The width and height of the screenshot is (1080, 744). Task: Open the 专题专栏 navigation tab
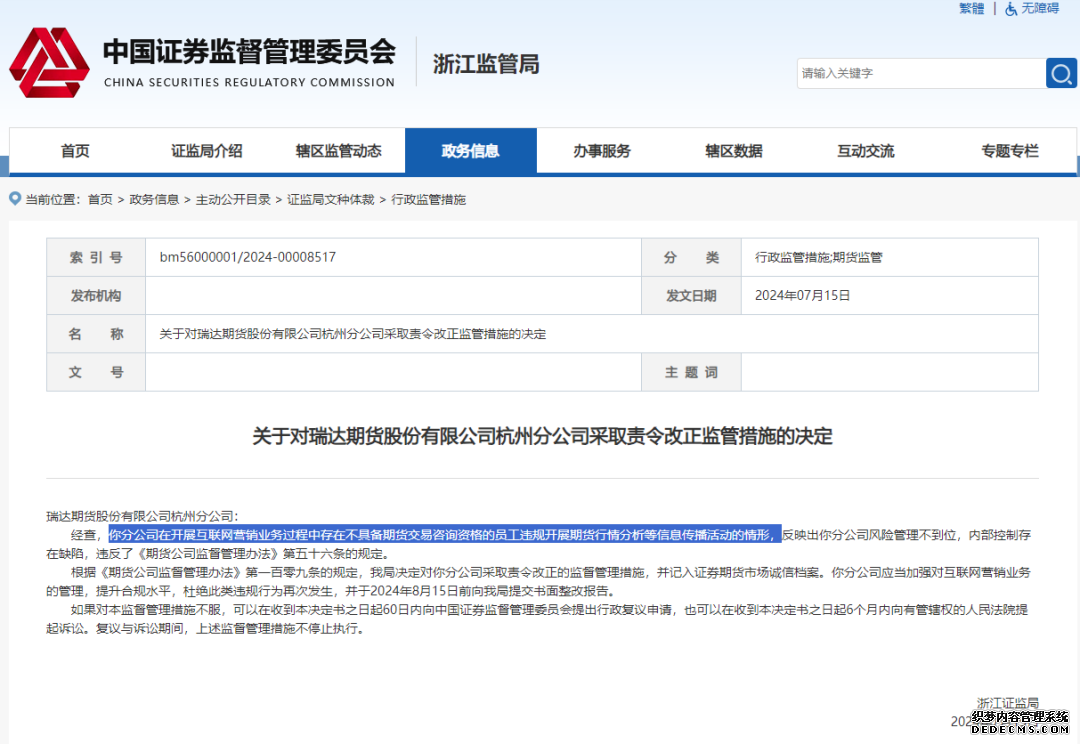coord(1010,151)
